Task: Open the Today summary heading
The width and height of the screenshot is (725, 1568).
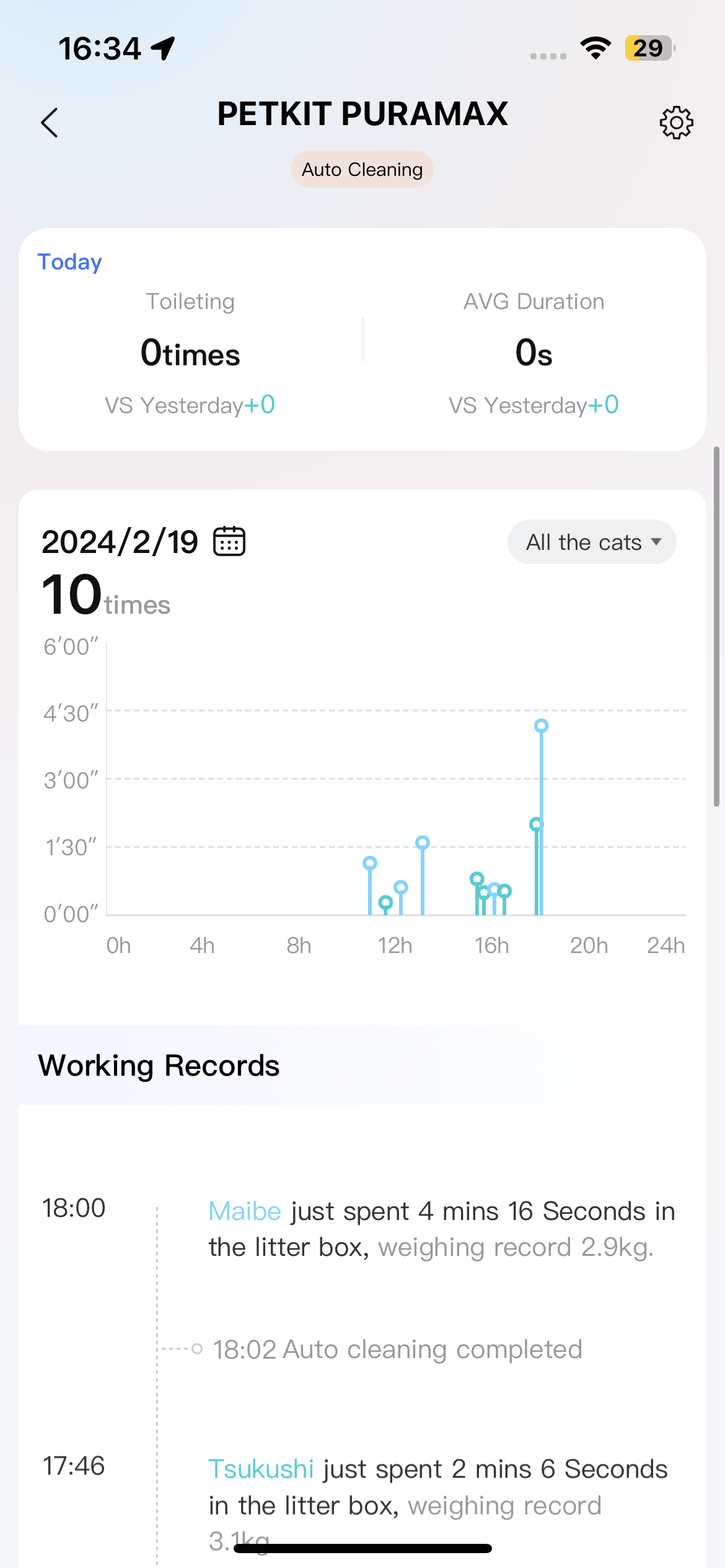Action: [x=69, y=261]
